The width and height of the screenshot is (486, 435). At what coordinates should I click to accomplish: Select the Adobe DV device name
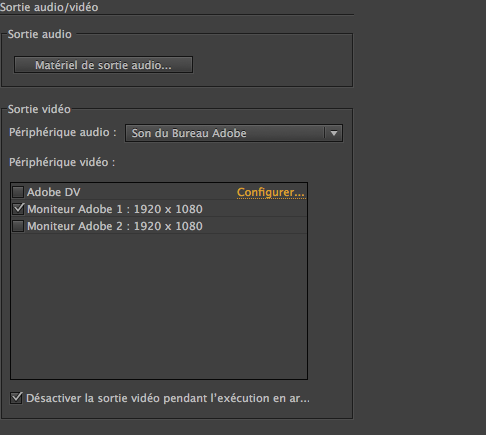pyautogui.click(x=54, y=192)
